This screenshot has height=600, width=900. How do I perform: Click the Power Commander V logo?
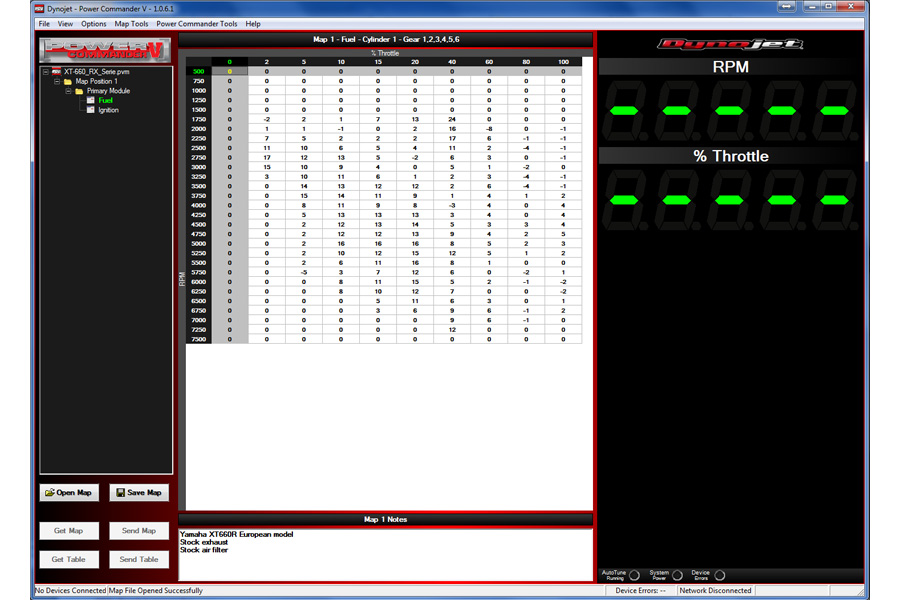coord(105,51)
